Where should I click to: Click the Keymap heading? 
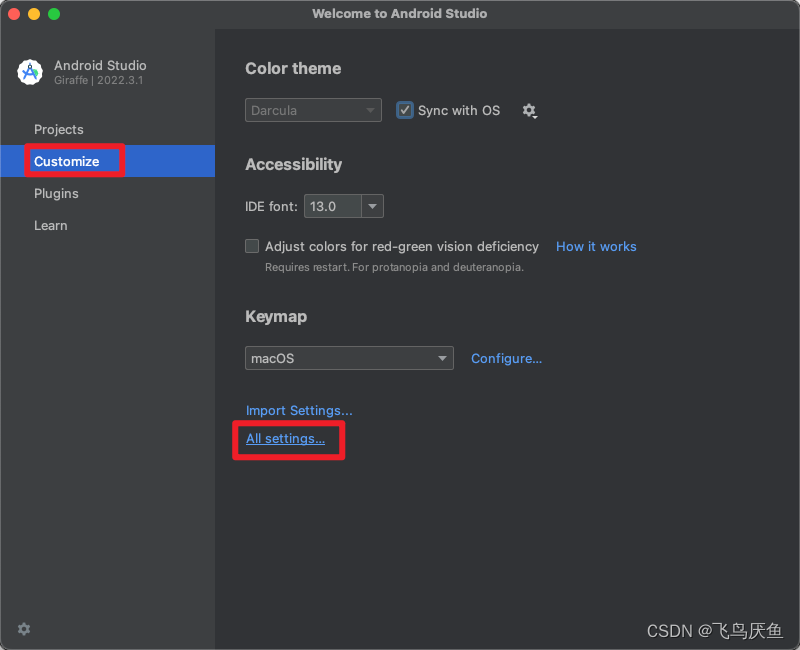(276, 316)
